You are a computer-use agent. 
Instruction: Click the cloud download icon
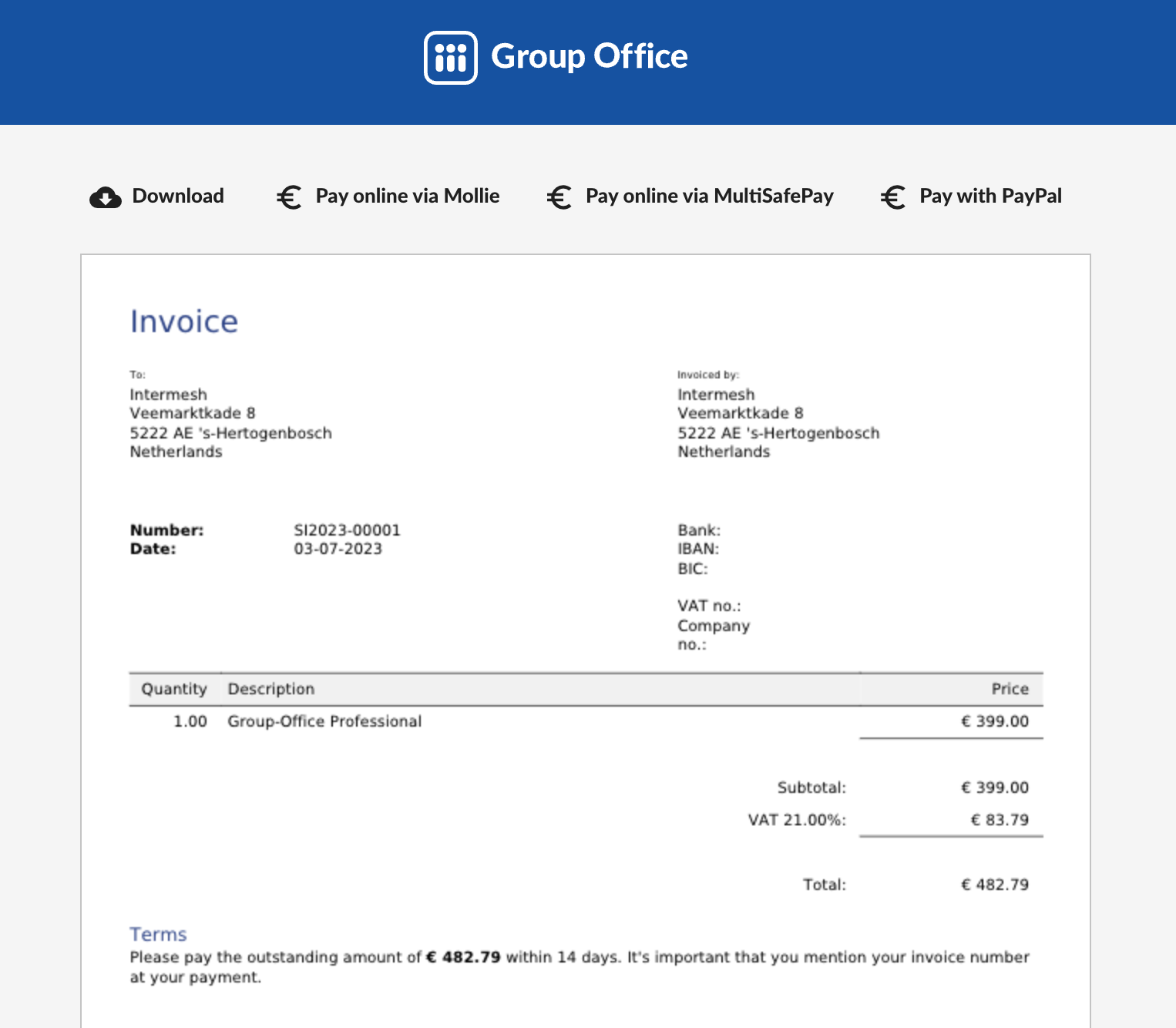(x=106, y=197)
